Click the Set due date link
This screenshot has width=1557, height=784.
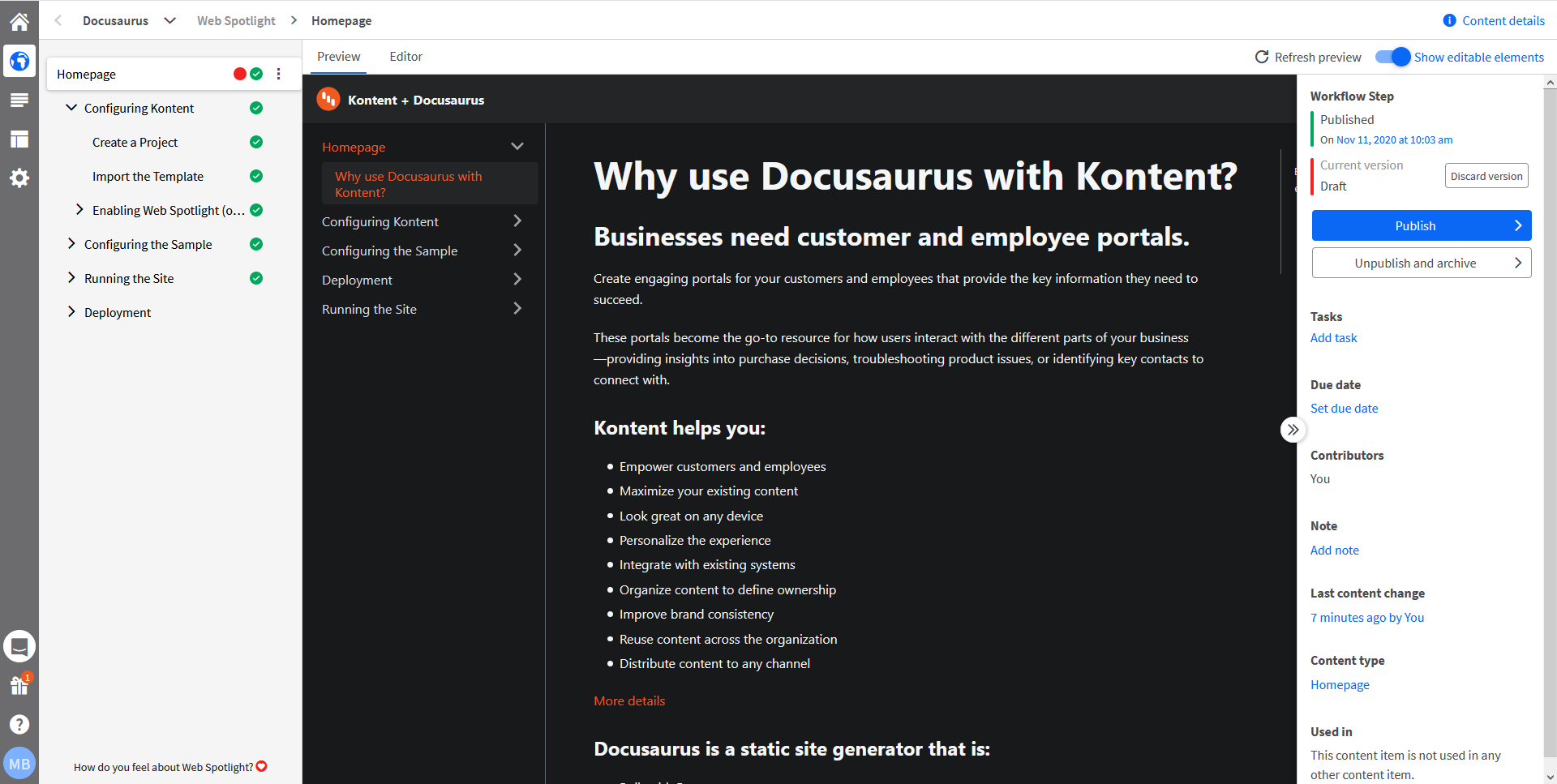[1344, 409]
